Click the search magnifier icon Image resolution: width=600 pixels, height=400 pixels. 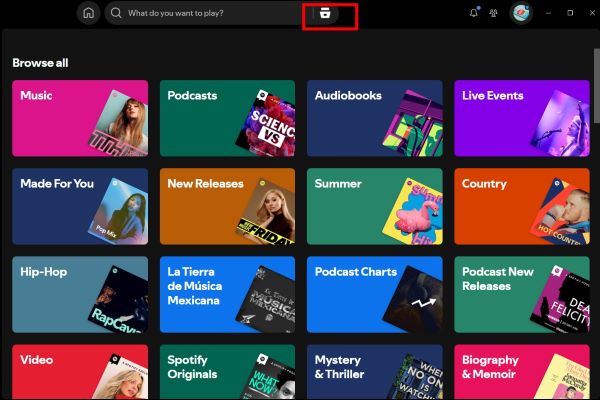116,13
